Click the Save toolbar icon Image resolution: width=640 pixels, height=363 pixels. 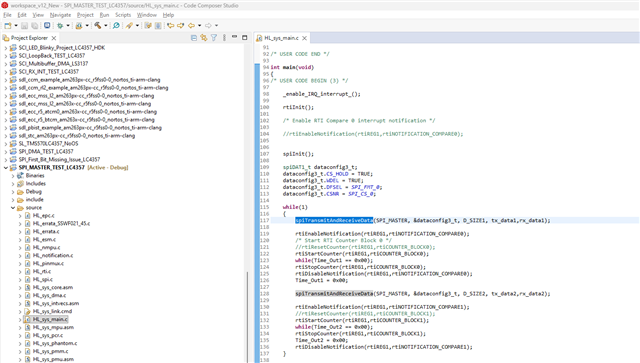pyautogui.click(x=24, y=25)
